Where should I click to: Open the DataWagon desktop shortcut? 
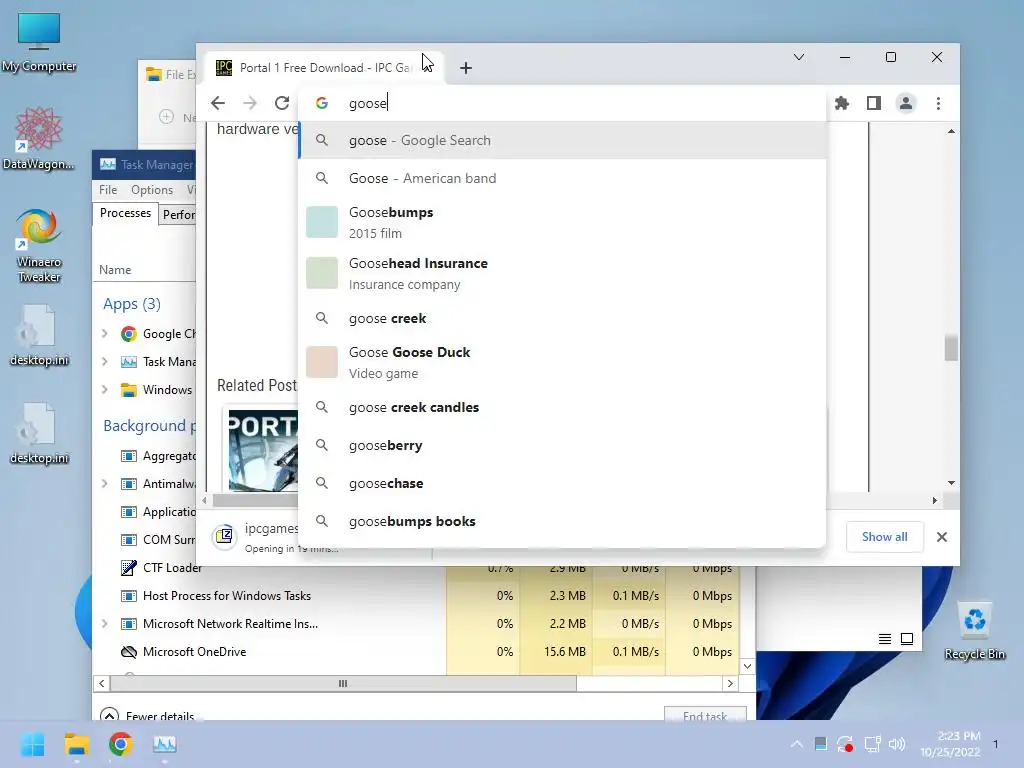point(39,138)
